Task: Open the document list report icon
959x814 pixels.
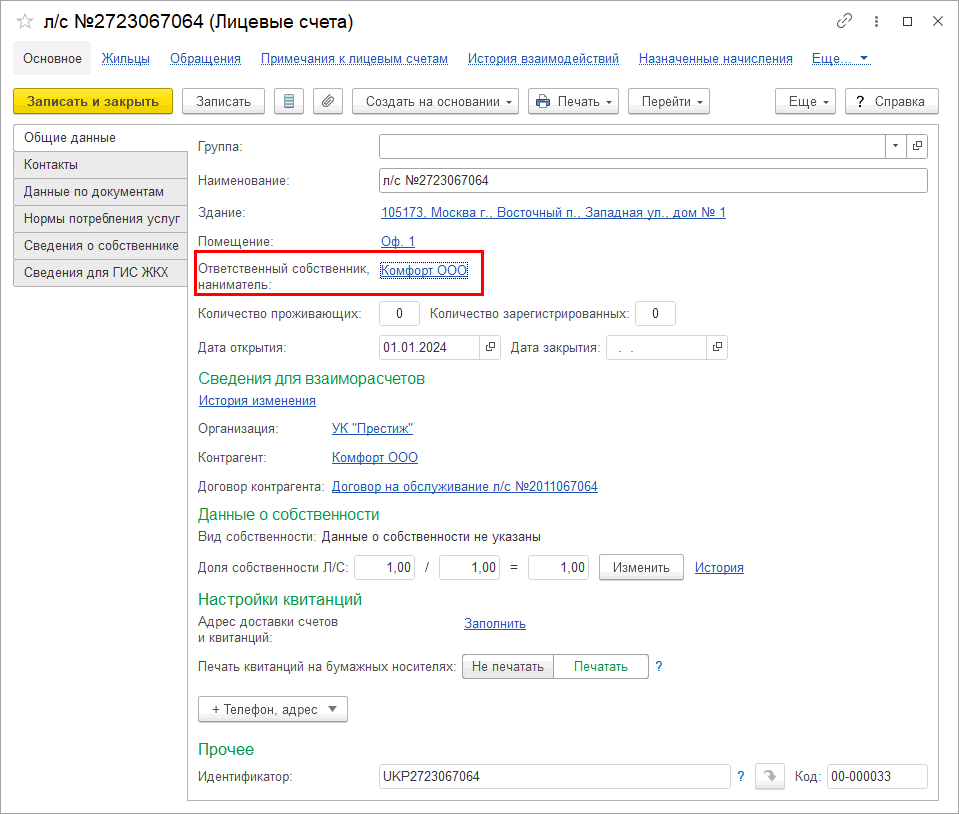Action: 289,102
